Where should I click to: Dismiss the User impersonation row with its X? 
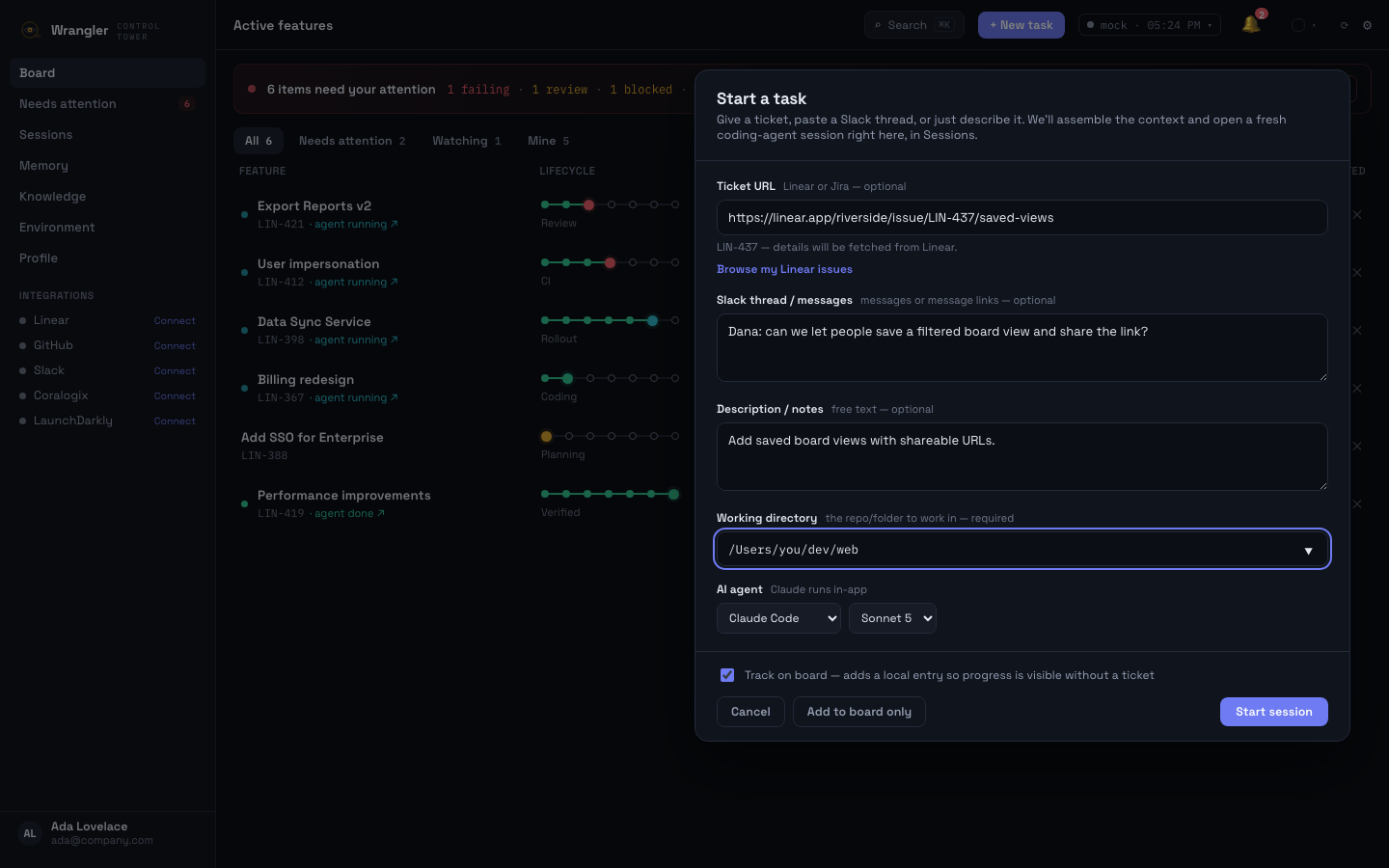[1357, 273]
